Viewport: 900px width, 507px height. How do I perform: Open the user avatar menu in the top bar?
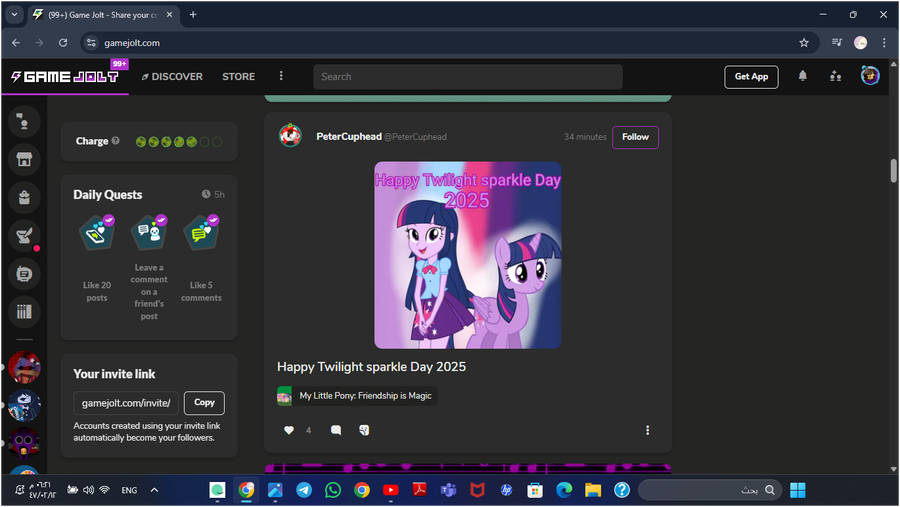click(870, 75)
